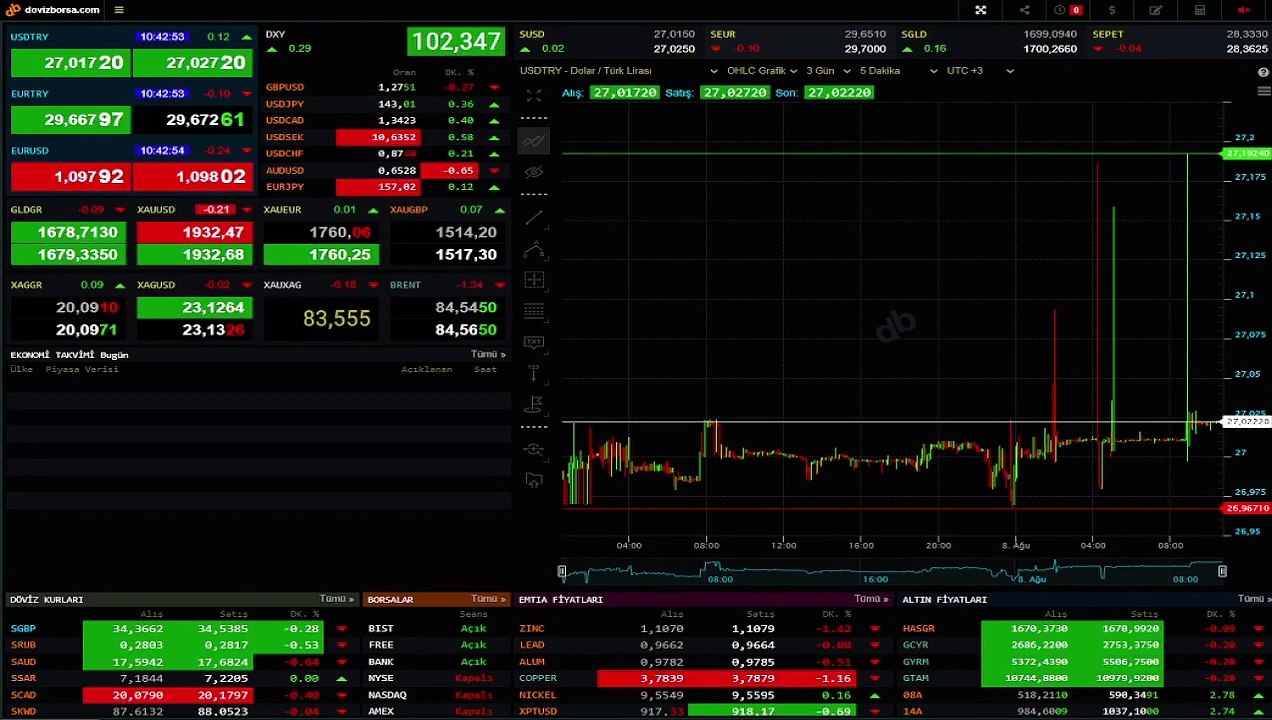
Task: Click the XAUXAG ratio value 83,555
Action: [336, 318]
